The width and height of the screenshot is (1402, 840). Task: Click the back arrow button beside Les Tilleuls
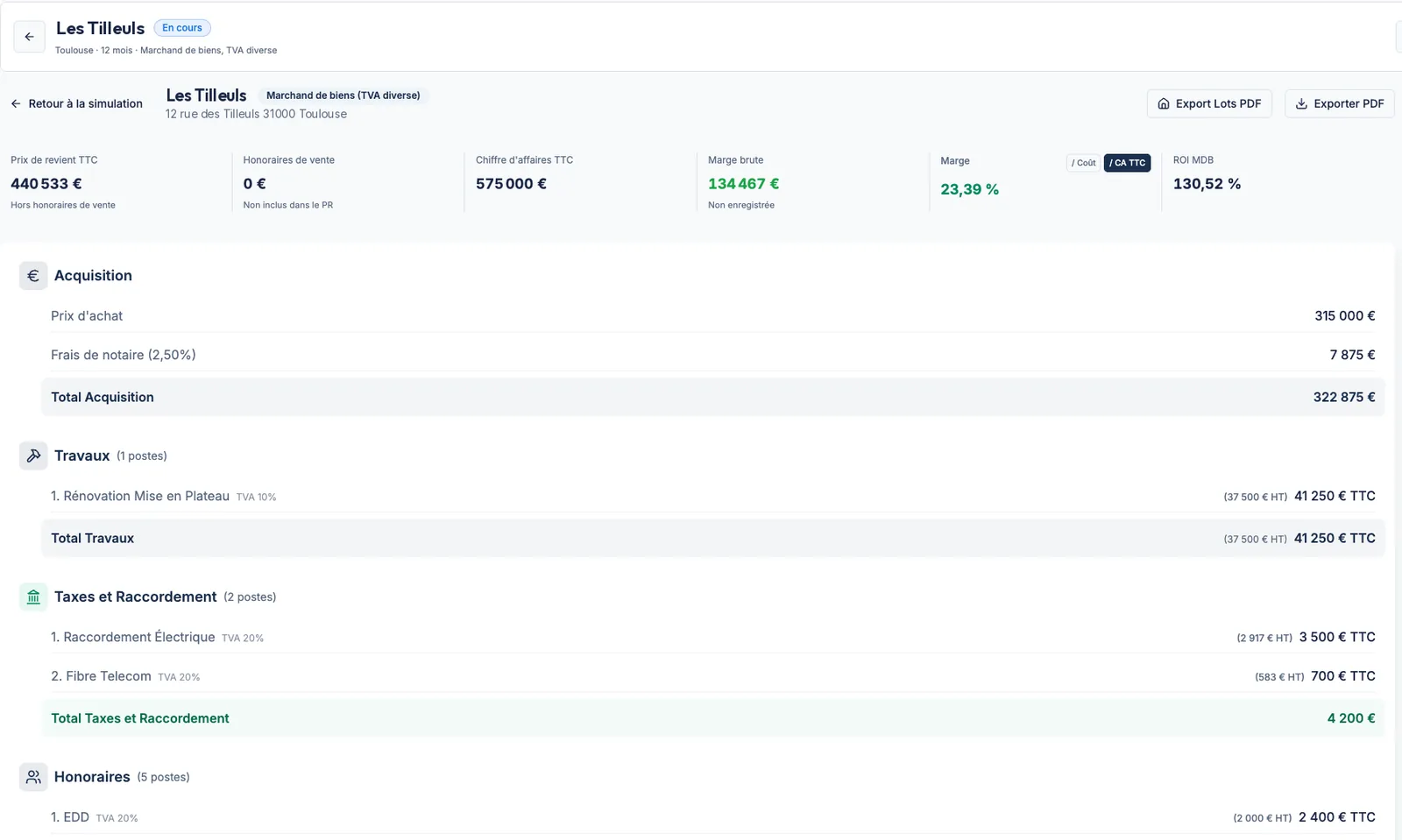pyautogui.click(x=29, y=37)
